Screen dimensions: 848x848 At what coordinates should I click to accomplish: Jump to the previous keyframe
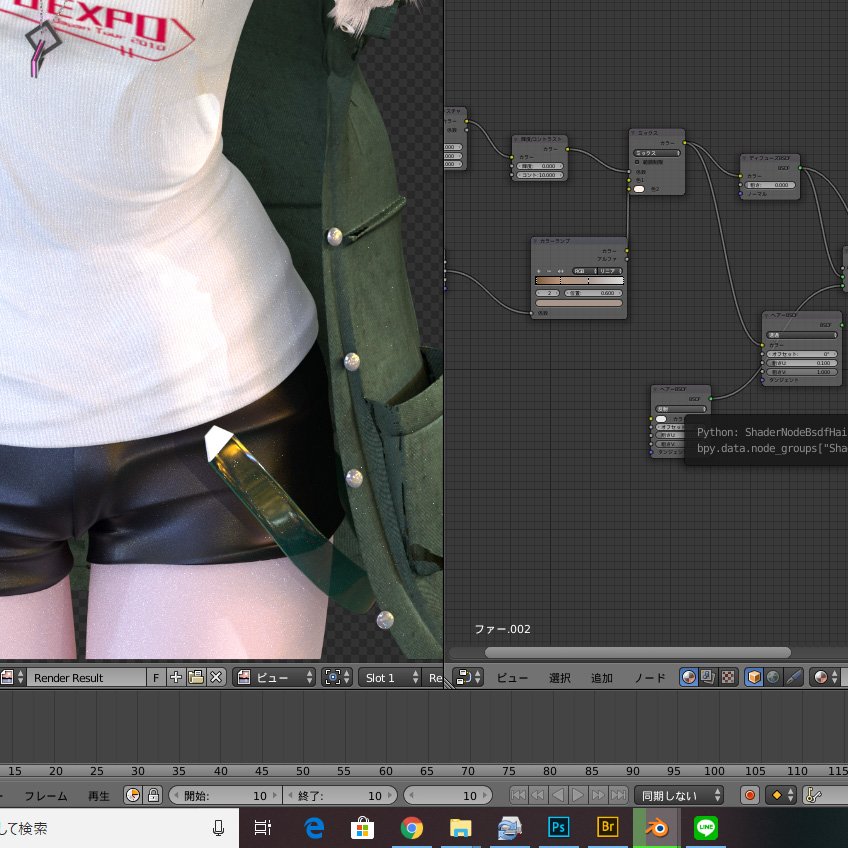point(538,795)
